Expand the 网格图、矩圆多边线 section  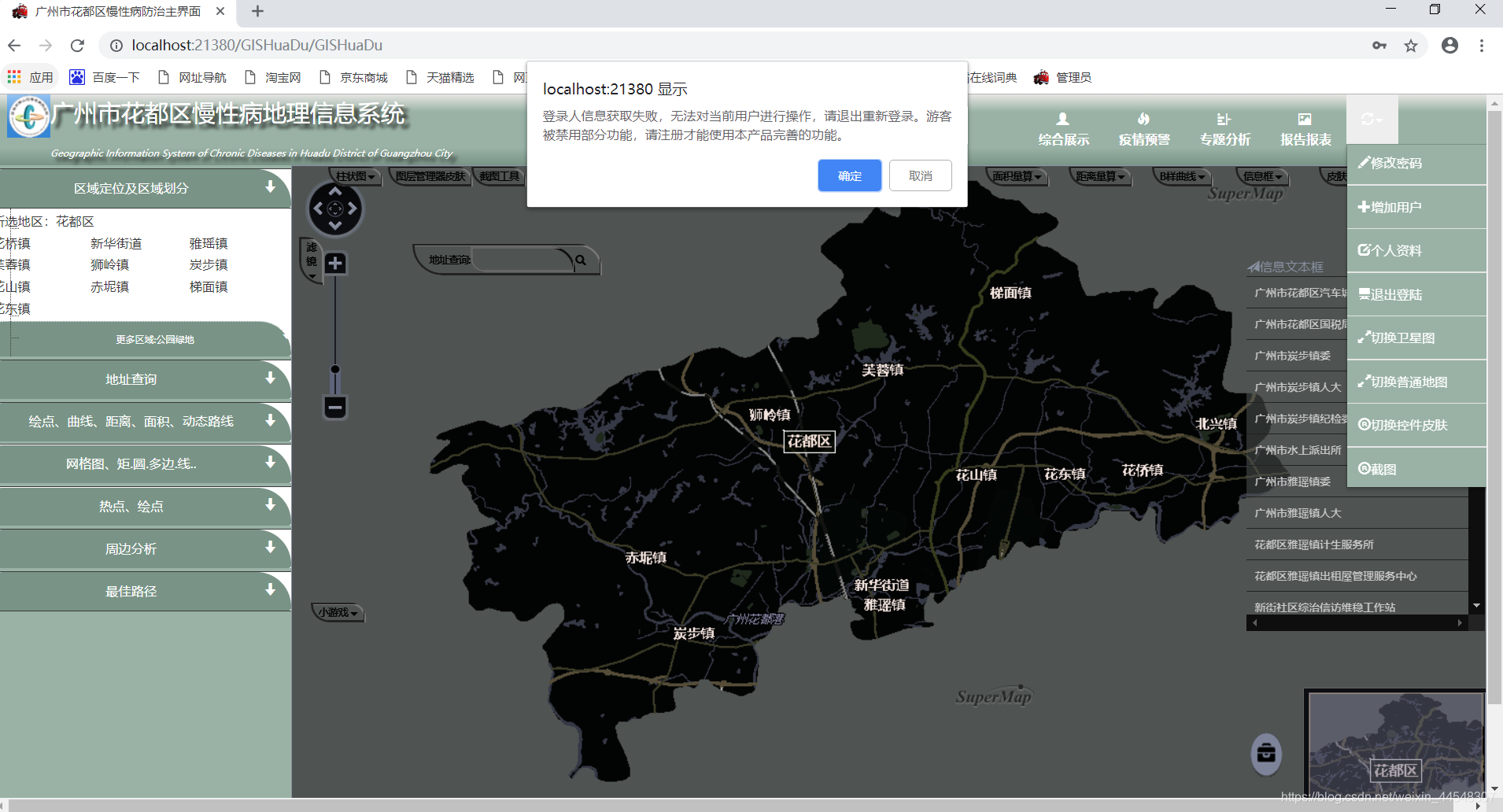click(146, 464)
